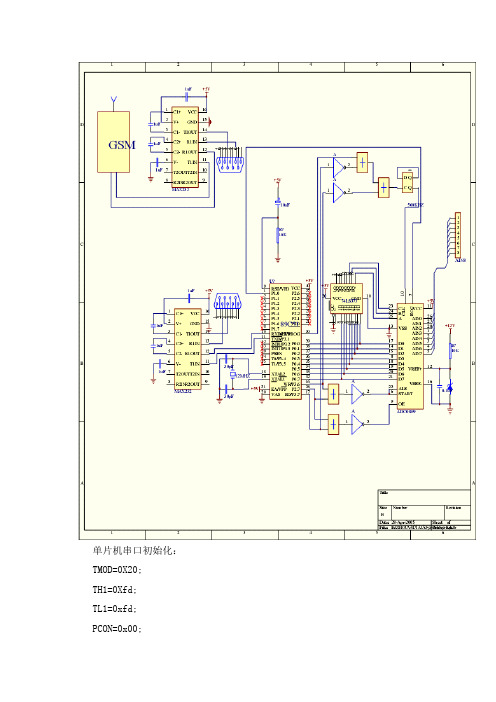
Task: Click the central microcontroller chip
Action: tap(286, 342)
